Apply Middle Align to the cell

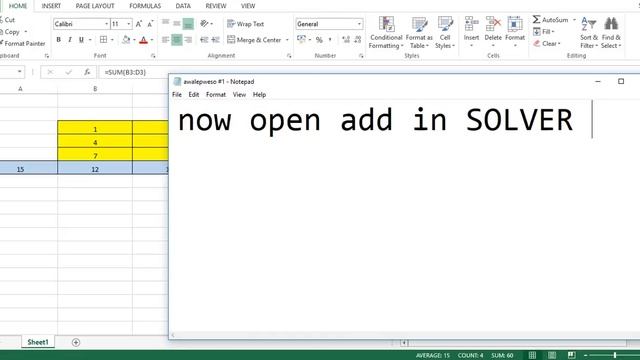pos(177,23)
